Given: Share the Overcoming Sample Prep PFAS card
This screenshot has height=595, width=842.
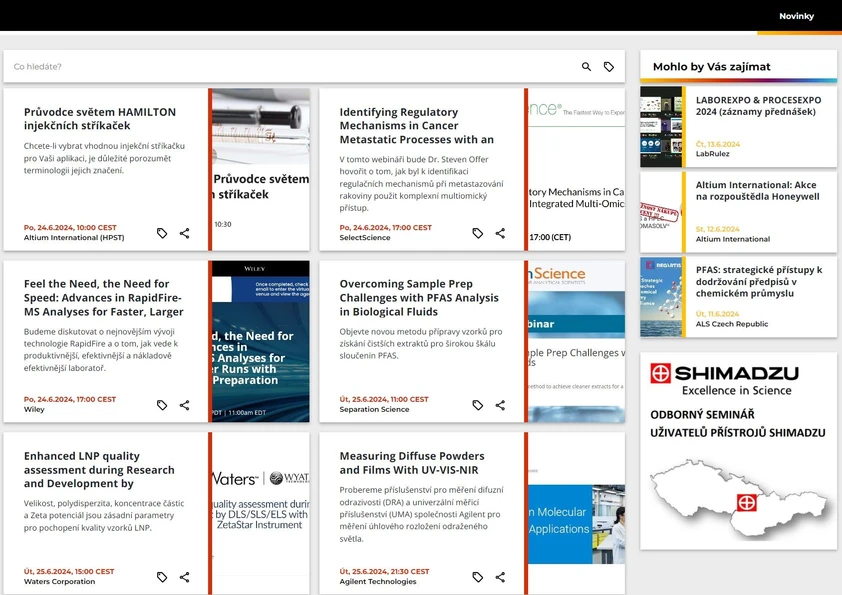Looking at the screenshot, I should coord(500,405).
